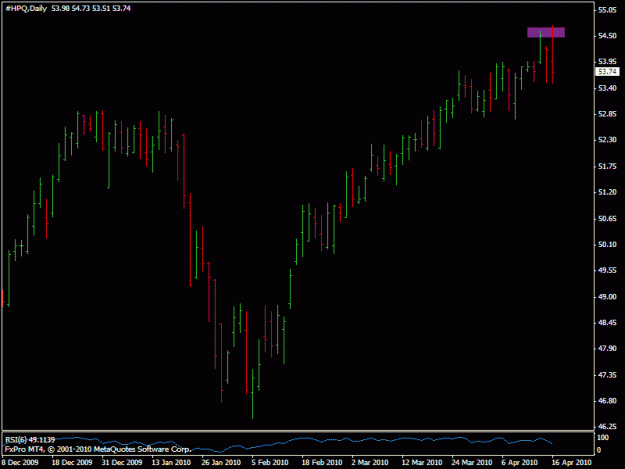Click the 46.80 price axis label
The height and width of the screenshot is (469, 625).
coord(607,401)
